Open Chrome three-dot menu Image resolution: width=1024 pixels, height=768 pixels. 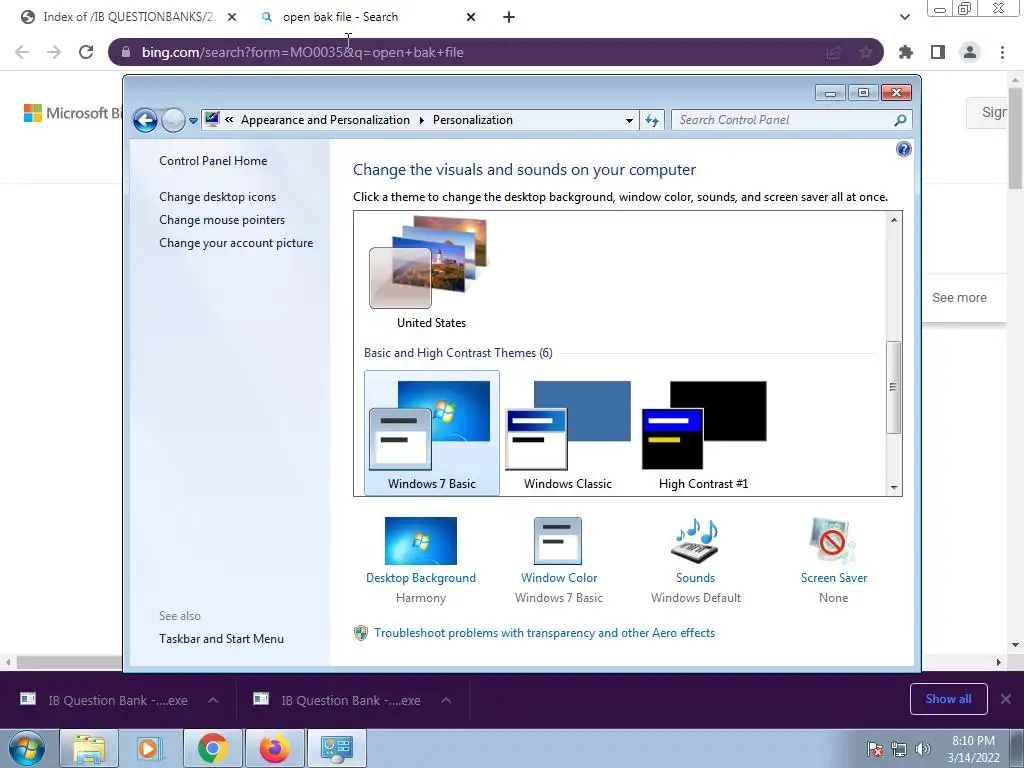[1002, 52]
